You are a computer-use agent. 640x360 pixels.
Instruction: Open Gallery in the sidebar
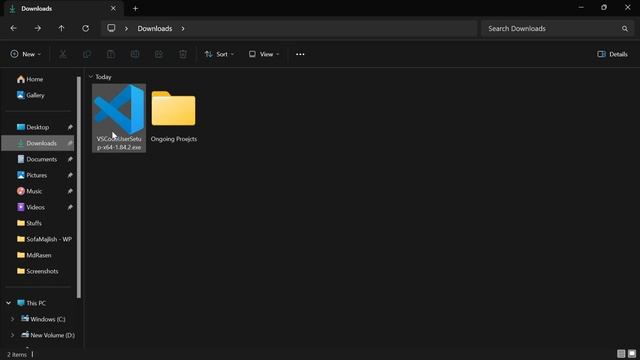(x=31, y=95)
